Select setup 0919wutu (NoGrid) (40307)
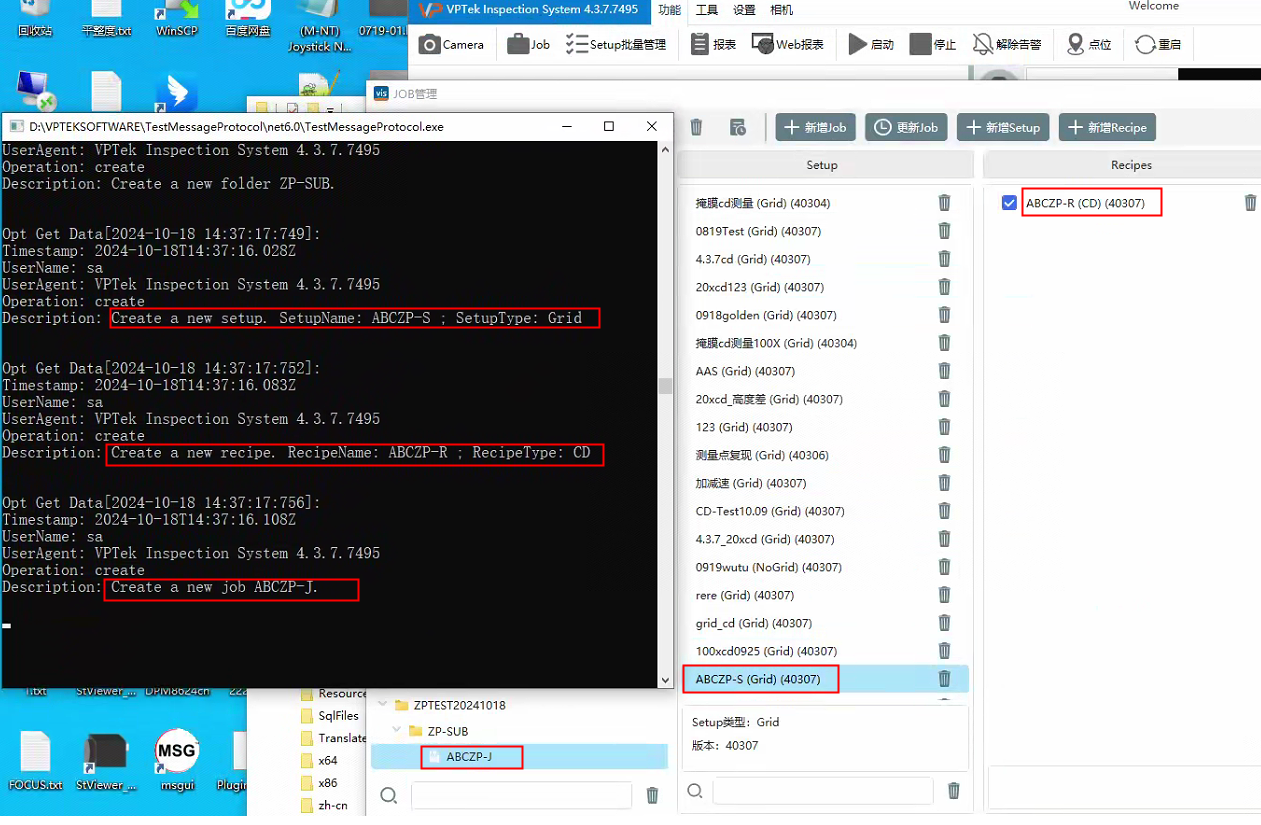This screenshot has height=825, width=1261. point(768,567)
